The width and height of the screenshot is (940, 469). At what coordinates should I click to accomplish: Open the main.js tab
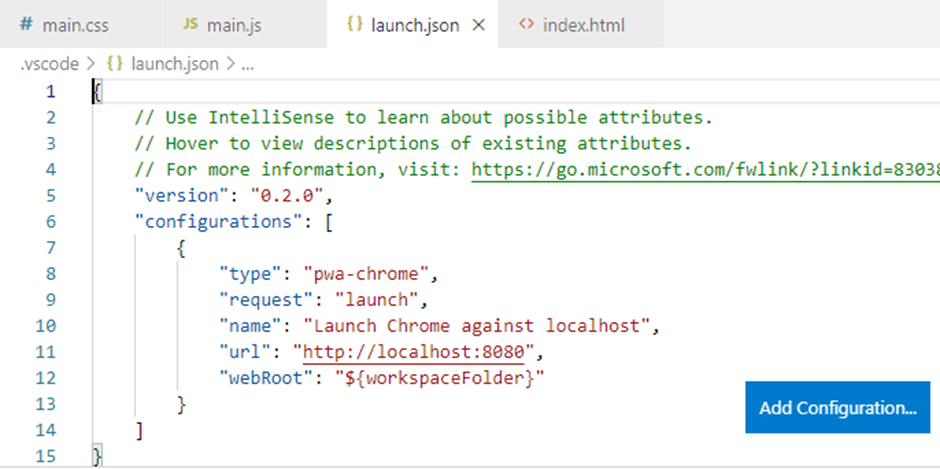245,25
